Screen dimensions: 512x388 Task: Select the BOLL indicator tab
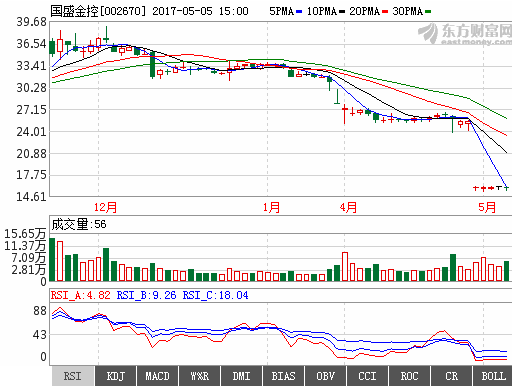point(493,376)
